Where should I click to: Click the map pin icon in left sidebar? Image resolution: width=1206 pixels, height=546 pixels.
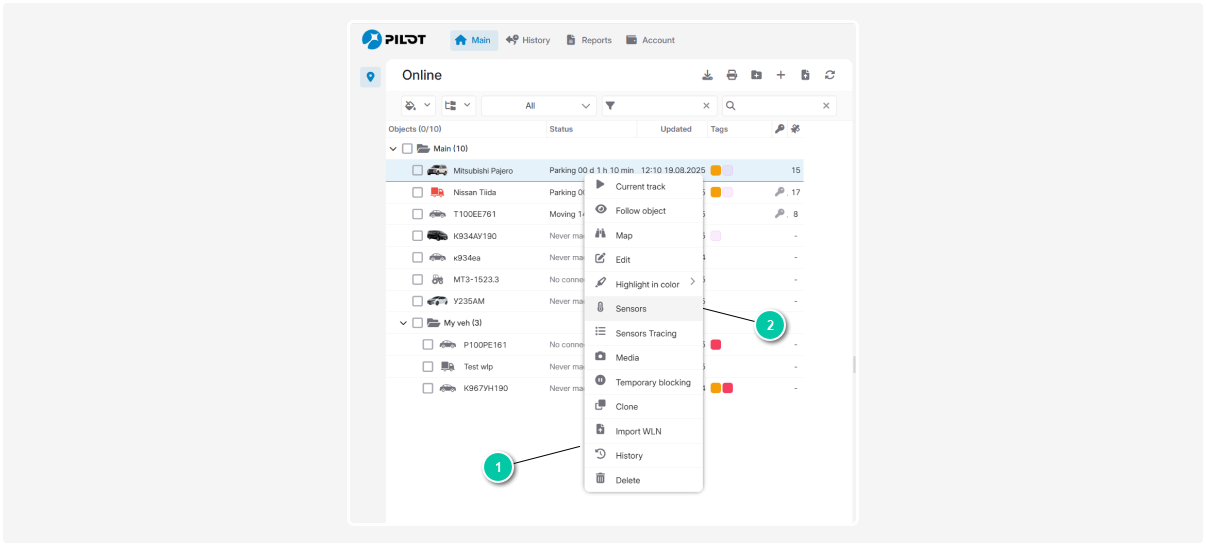[370, 77]
